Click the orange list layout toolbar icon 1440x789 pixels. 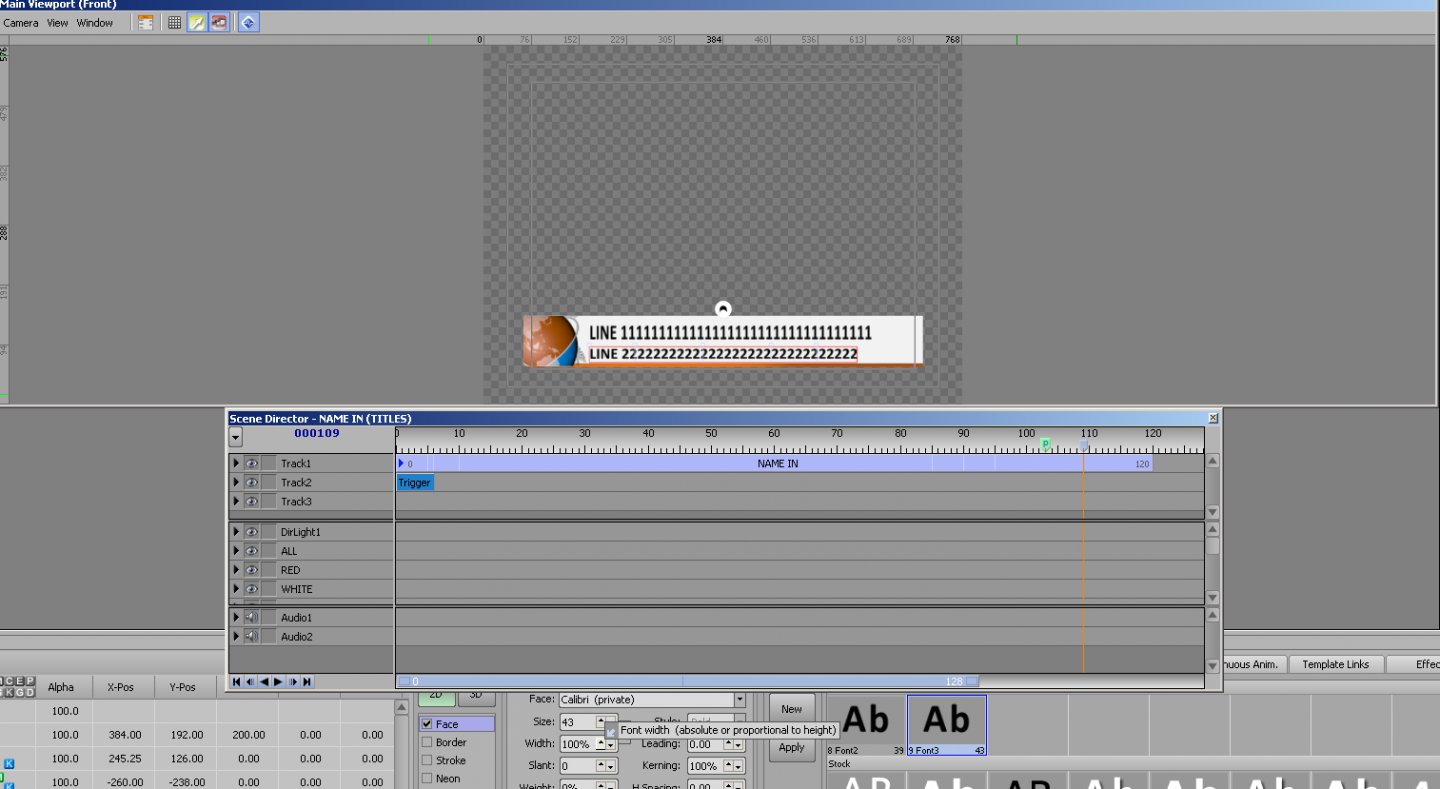coord(146,22)
